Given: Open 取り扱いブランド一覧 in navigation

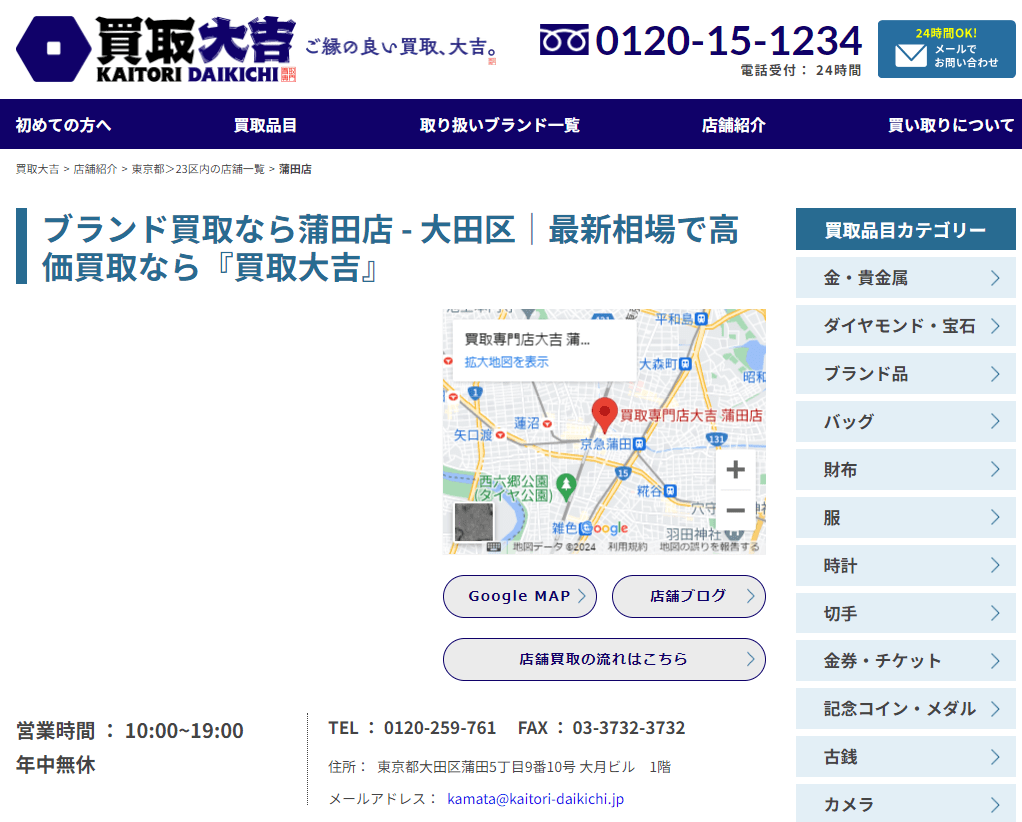Looking at the screenshot, I should click(x=499, y=125).
